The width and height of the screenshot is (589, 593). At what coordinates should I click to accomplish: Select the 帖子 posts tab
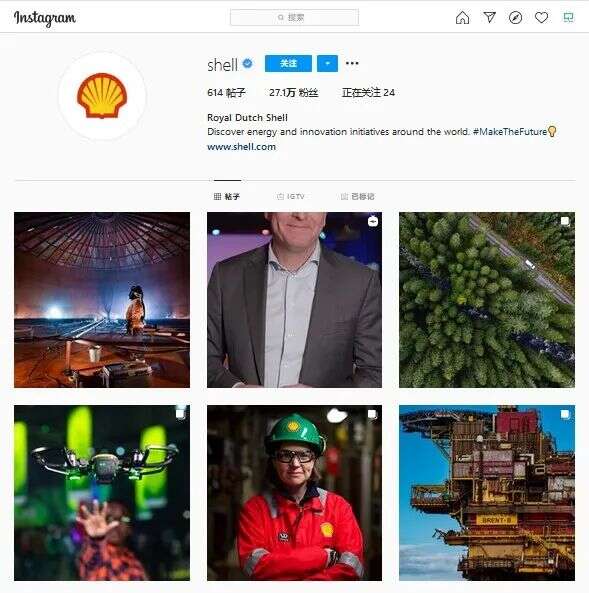227,196
